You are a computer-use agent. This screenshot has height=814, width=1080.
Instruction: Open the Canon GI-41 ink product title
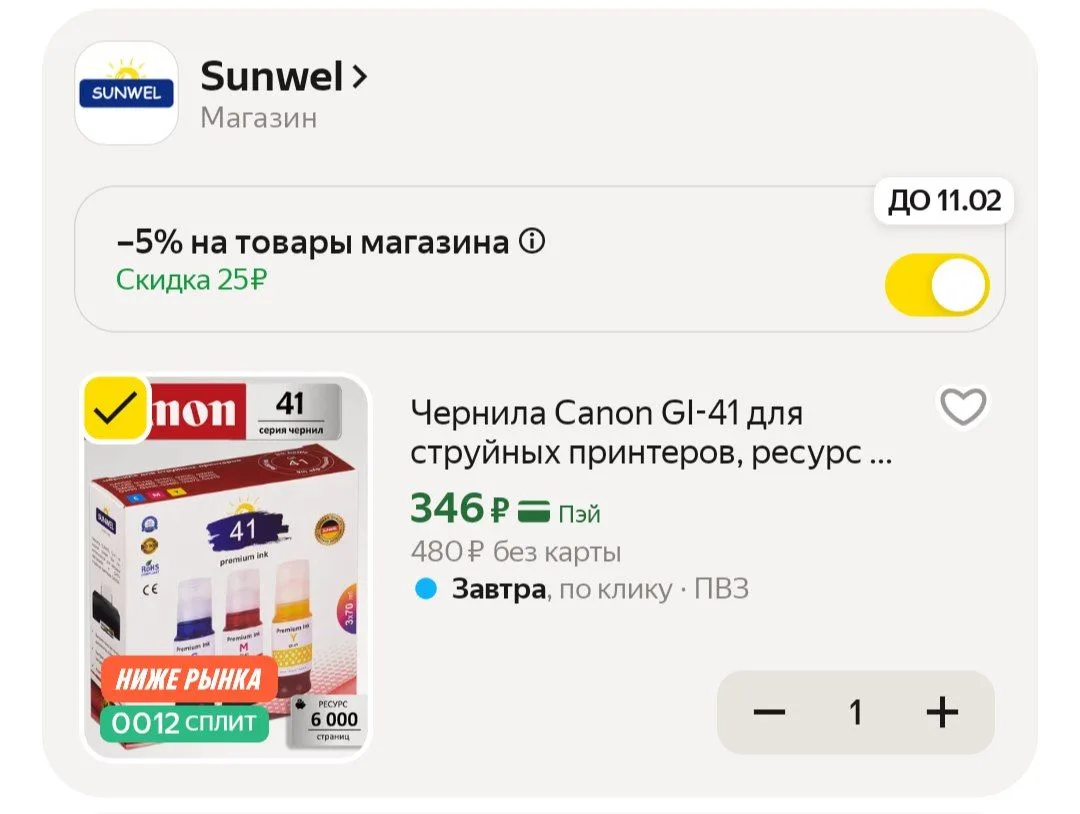tap(651, 433)
